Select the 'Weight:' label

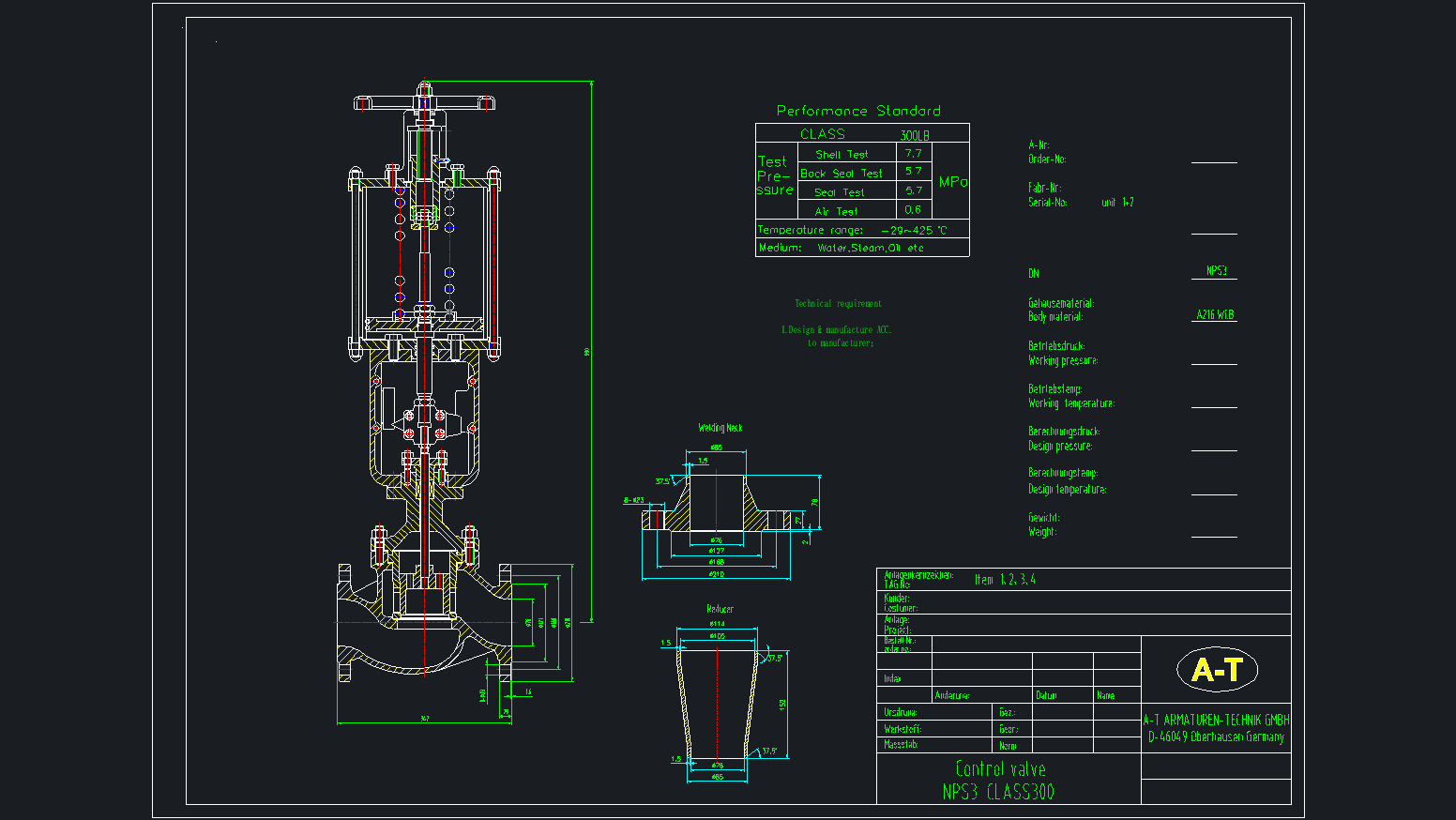coord(1042,532)
